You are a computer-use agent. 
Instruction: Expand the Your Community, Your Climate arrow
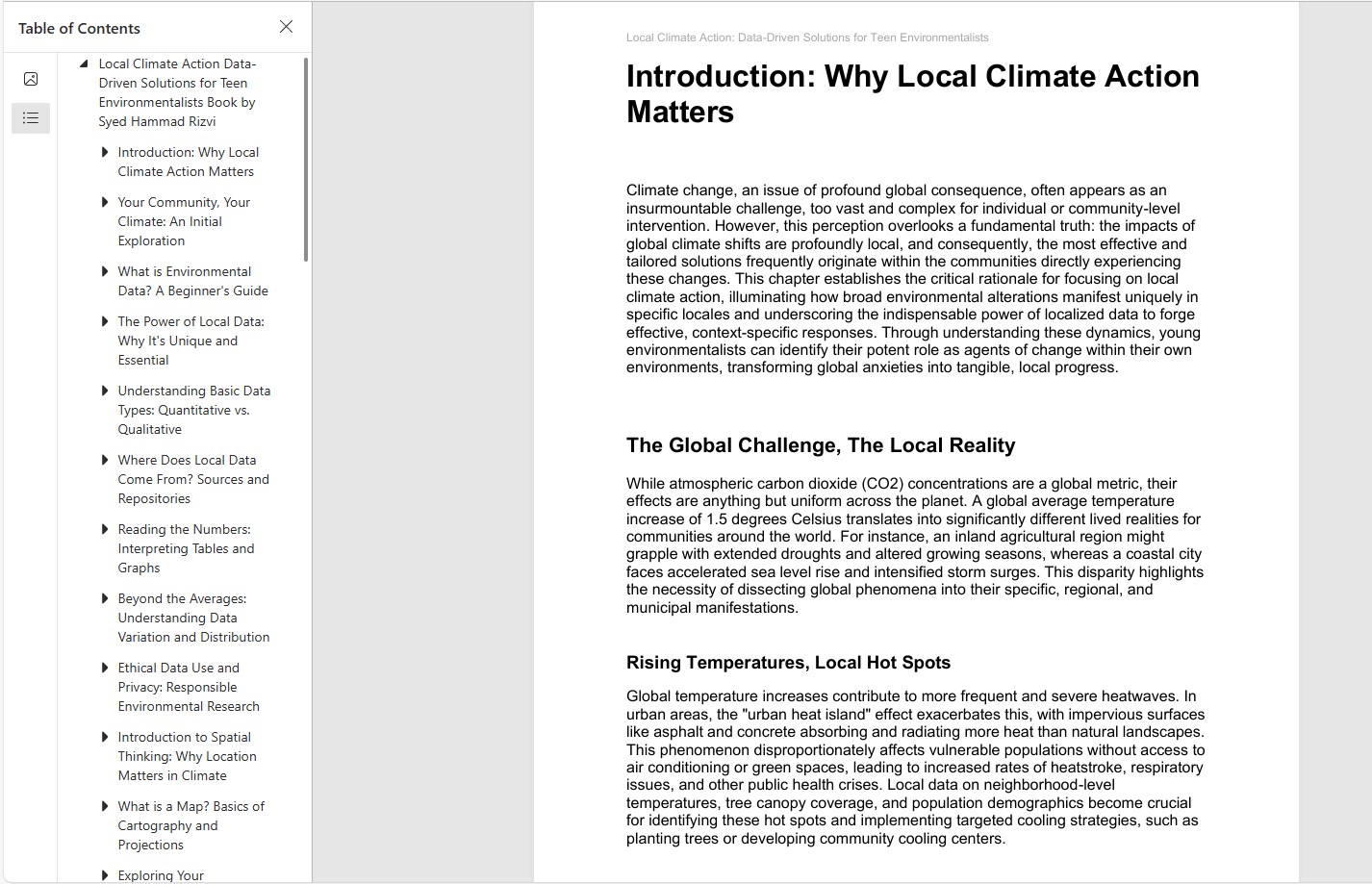(104, 202)
